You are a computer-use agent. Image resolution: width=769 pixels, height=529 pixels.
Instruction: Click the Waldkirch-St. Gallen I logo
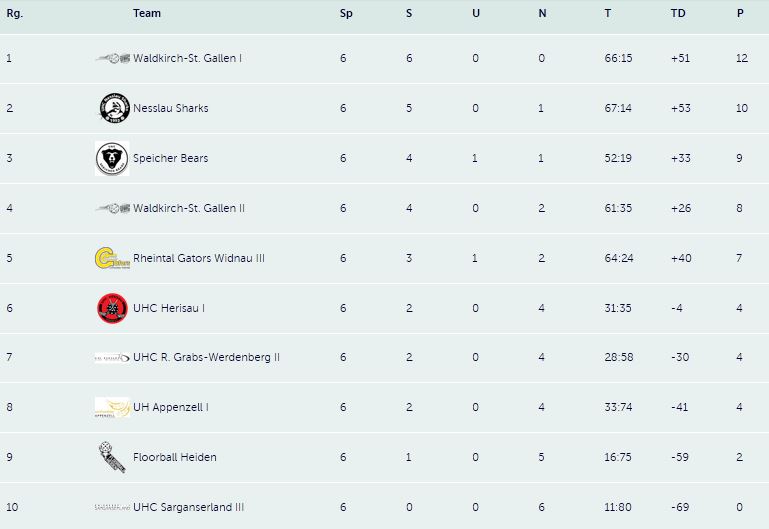tap(112, 58)
